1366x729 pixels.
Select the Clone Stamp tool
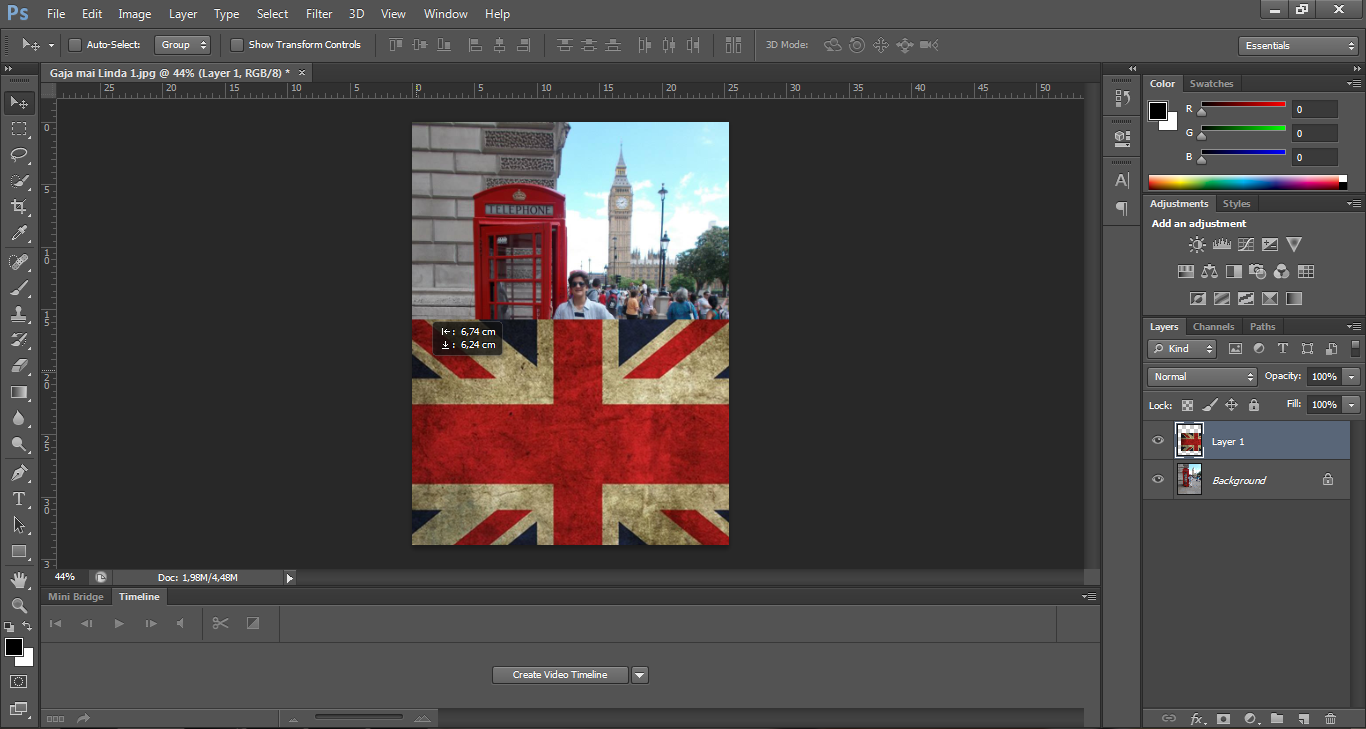[19, 314]
